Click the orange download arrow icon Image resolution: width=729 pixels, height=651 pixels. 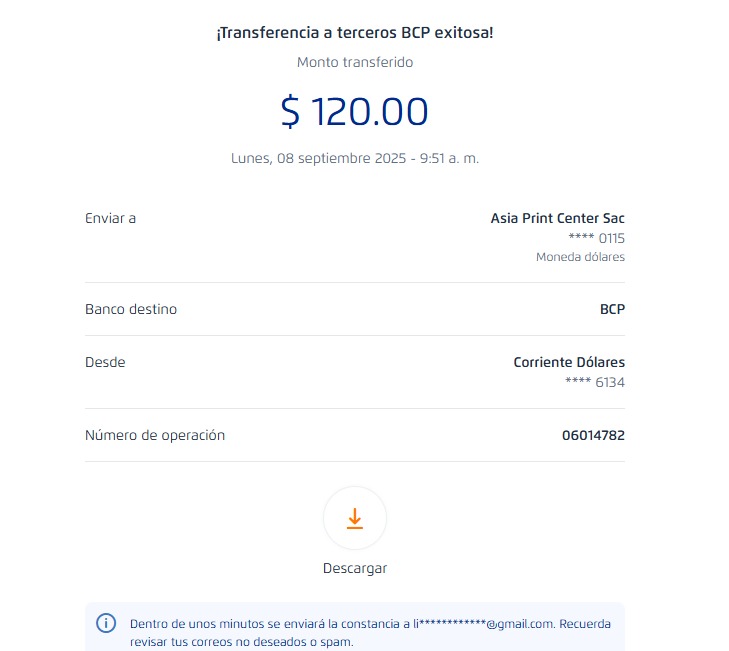click(354, 518)
